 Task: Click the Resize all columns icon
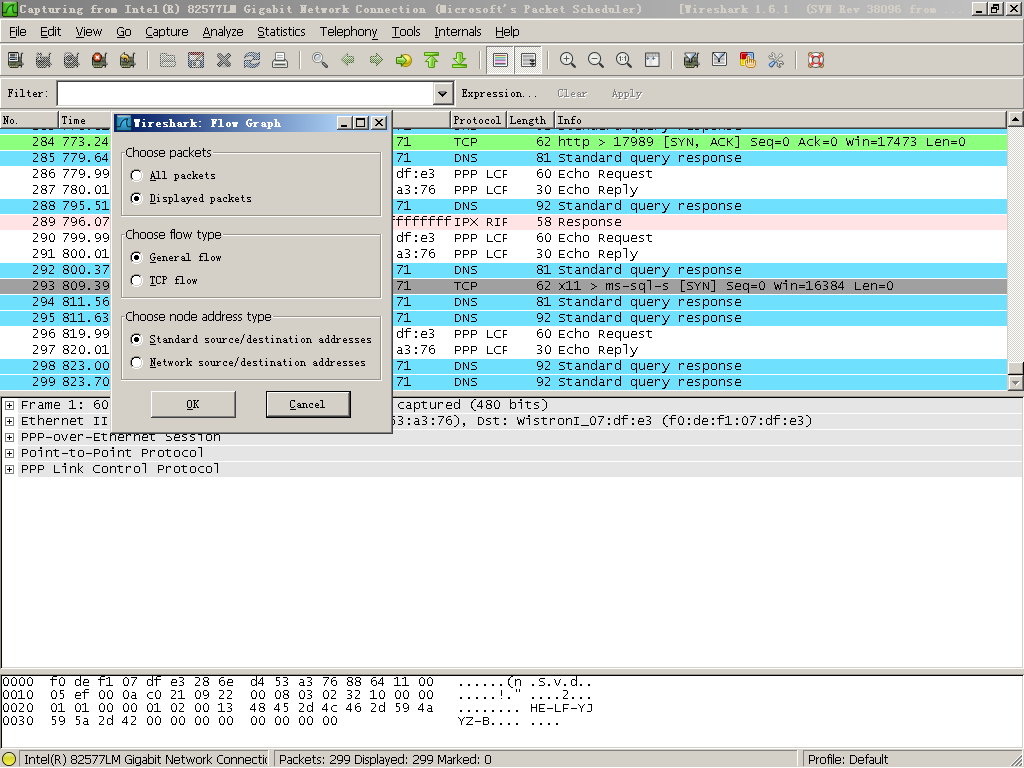tap(652, 60)
